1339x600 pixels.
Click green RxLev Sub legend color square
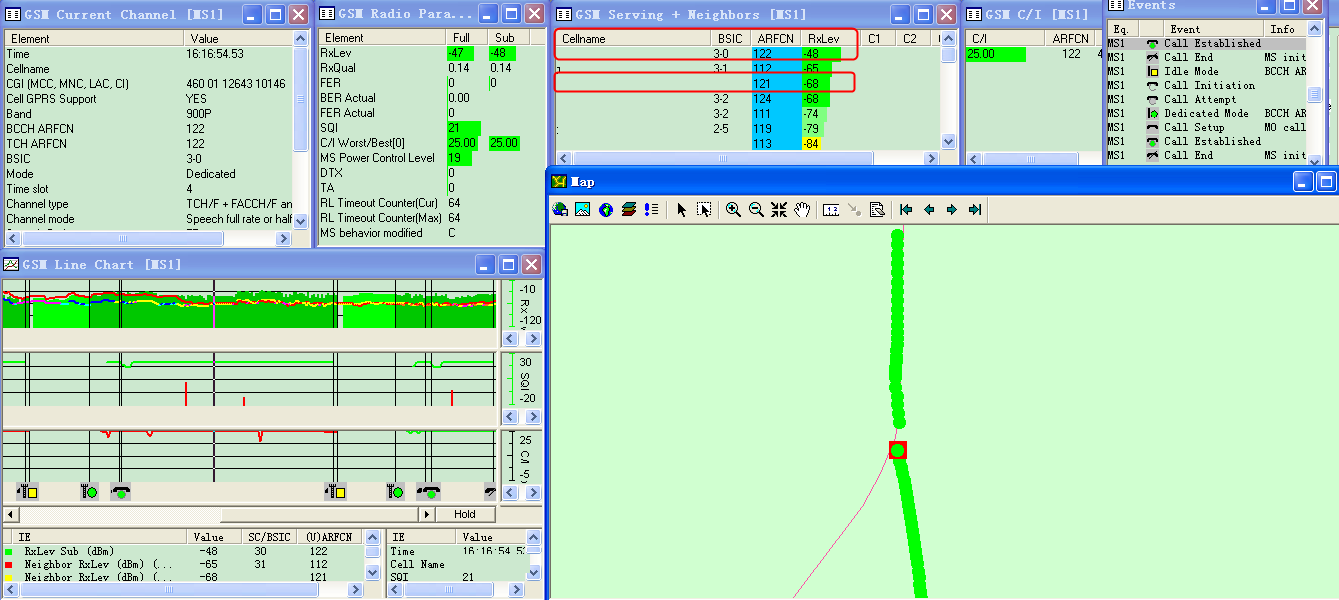[x=9, y=552]
